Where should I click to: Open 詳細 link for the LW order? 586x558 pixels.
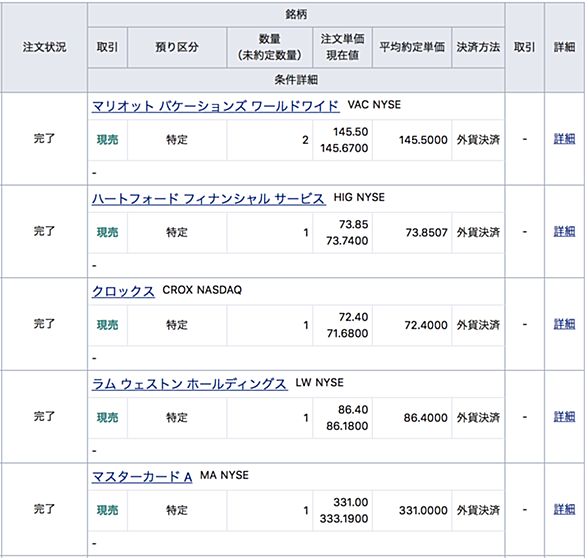click(x=564, y=416)
